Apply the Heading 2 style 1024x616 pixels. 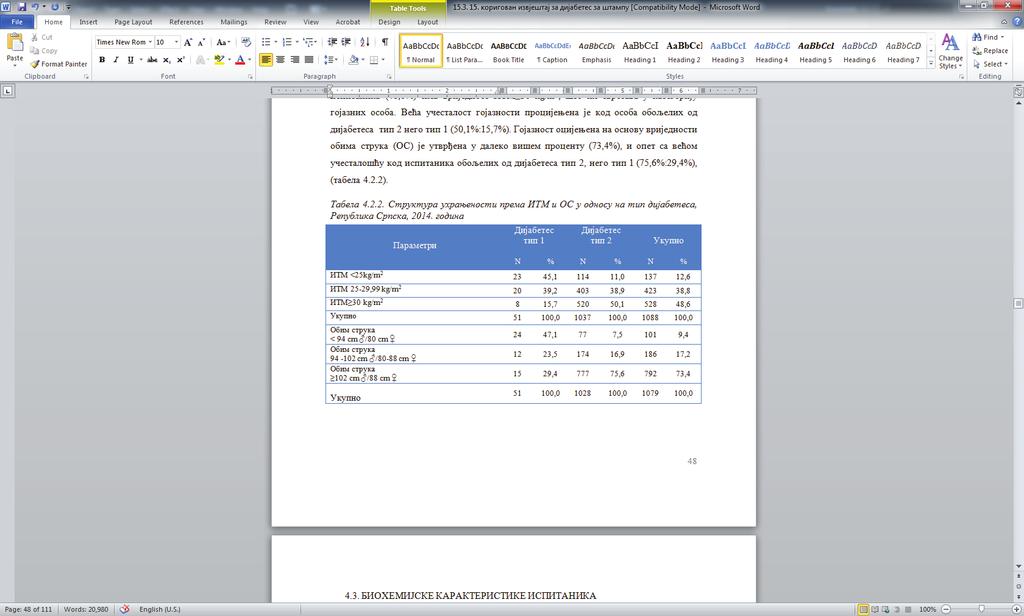coord(684,51)
